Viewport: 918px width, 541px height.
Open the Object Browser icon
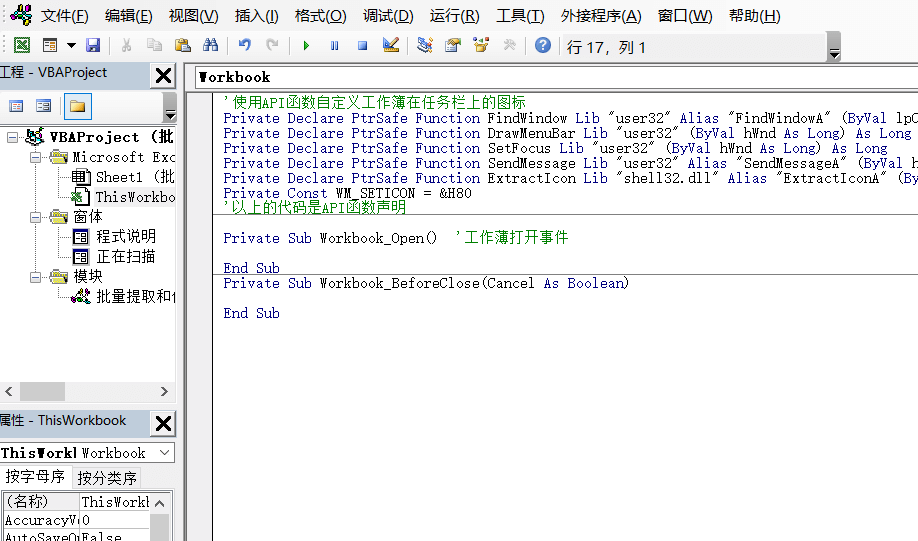tap(481, 45)
